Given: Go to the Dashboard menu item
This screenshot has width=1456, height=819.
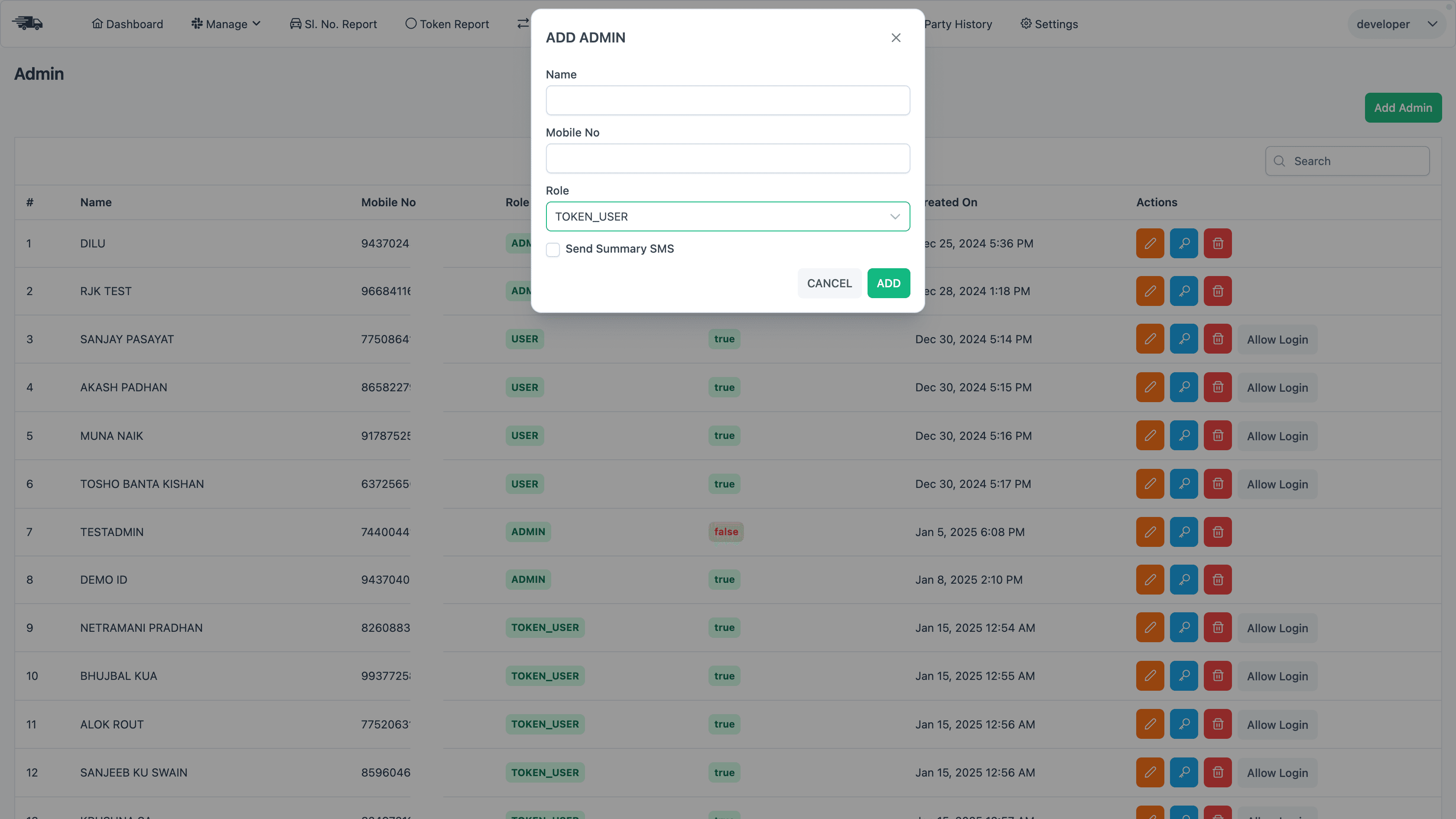Looking at the screenshot, I should pos(127,24).
